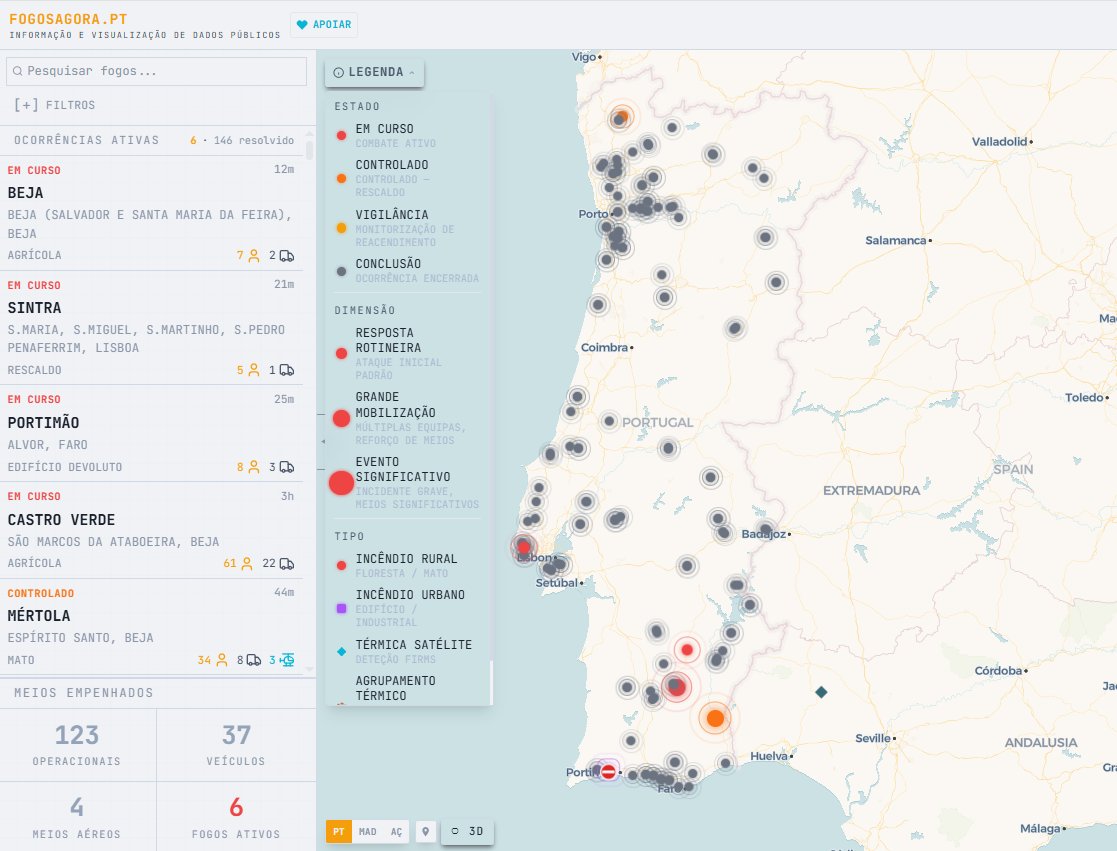Click the truck icon in the Sintra row
1117x851 pixels.
(x=286, y=370)
